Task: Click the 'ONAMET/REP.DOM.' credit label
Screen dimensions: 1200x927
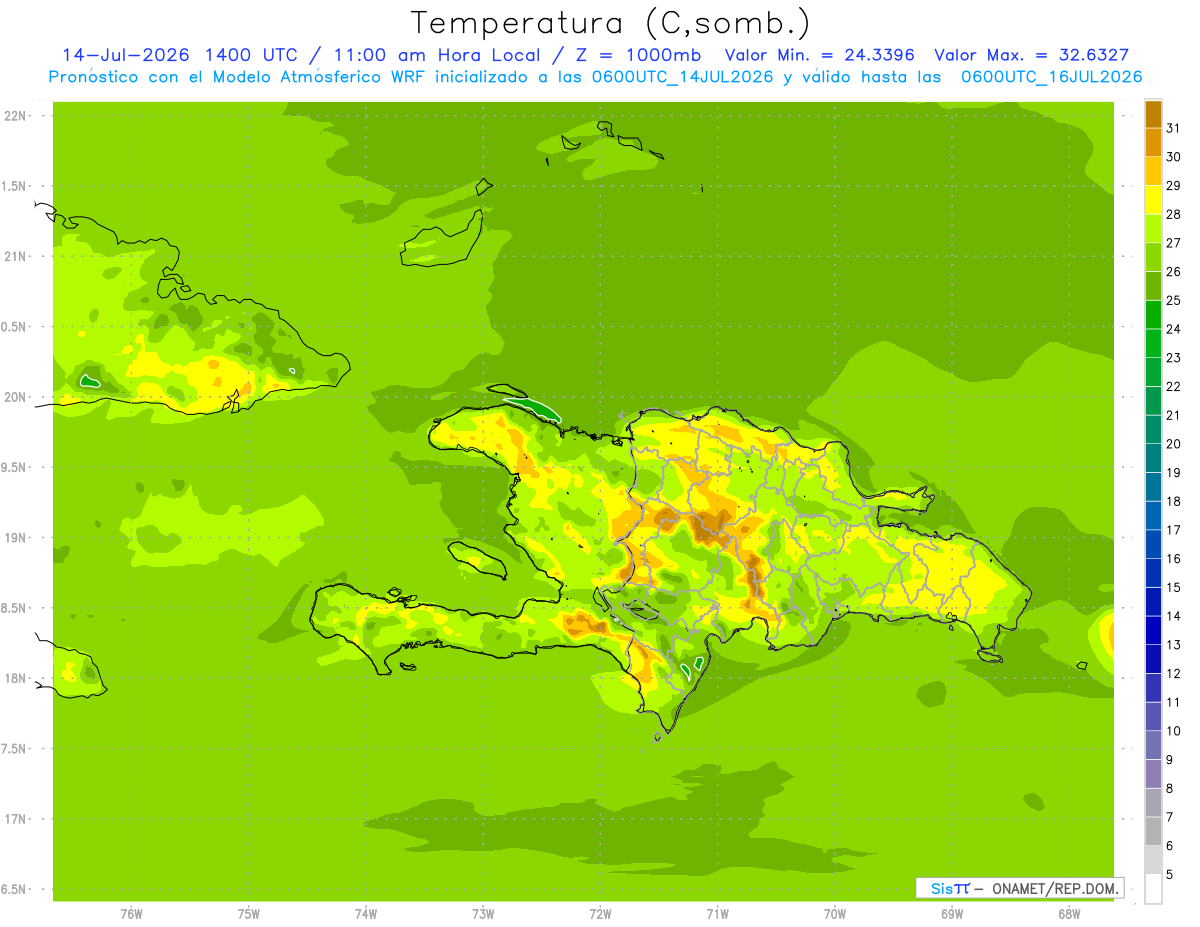Action: coord(1054,888)
